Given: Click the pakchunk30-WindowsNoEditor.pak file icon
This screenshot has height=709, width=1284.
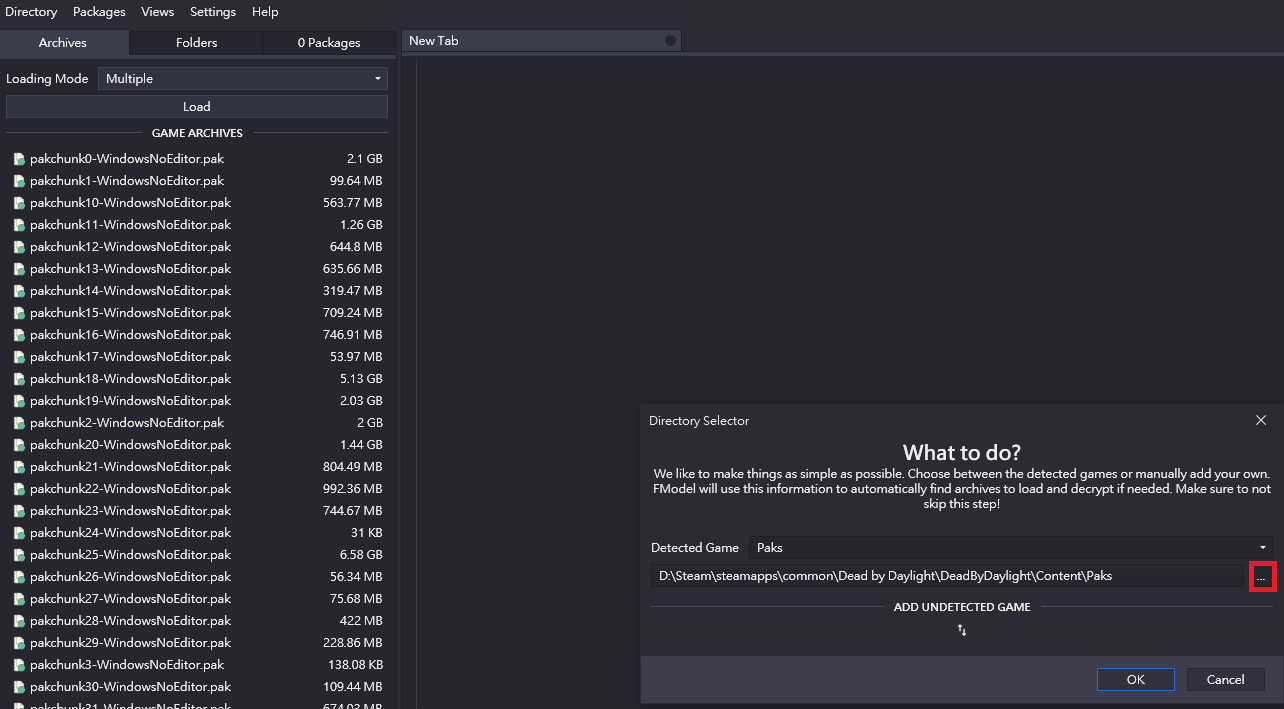Looking at the screenshot, I should 19,687.
